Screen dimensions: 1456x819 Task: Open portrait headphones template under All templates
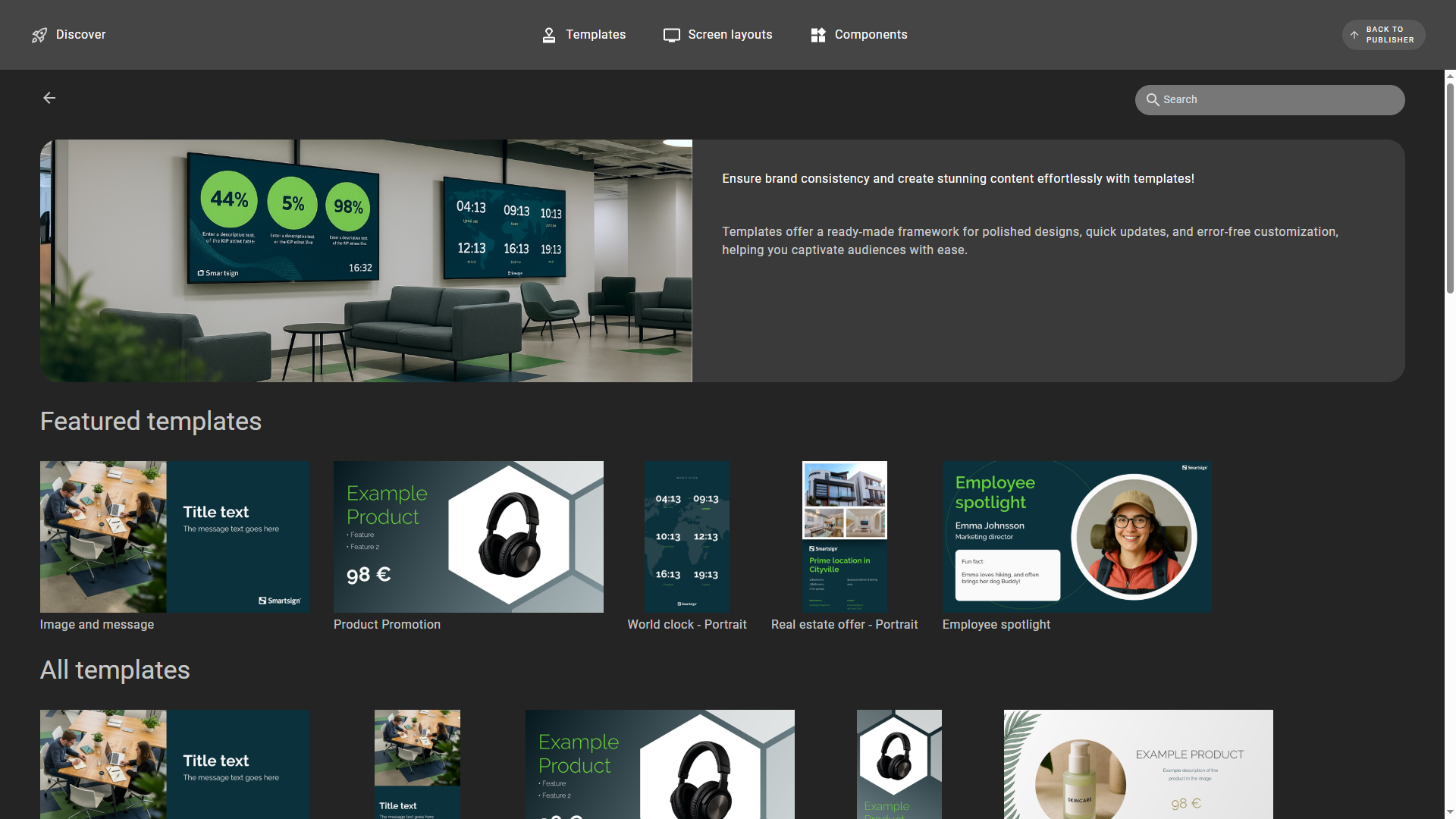coord(899,764)
